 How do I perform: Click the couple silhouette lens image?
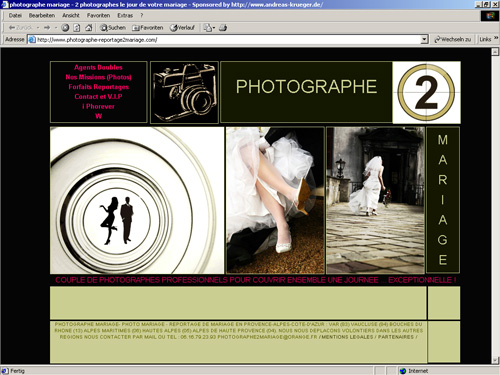tap(137, 200)
